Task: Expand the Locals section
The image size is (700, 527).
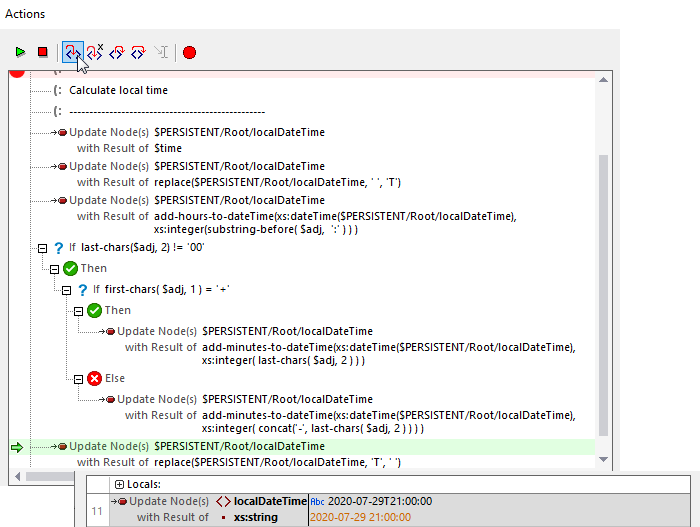Action: coord(120,484)
